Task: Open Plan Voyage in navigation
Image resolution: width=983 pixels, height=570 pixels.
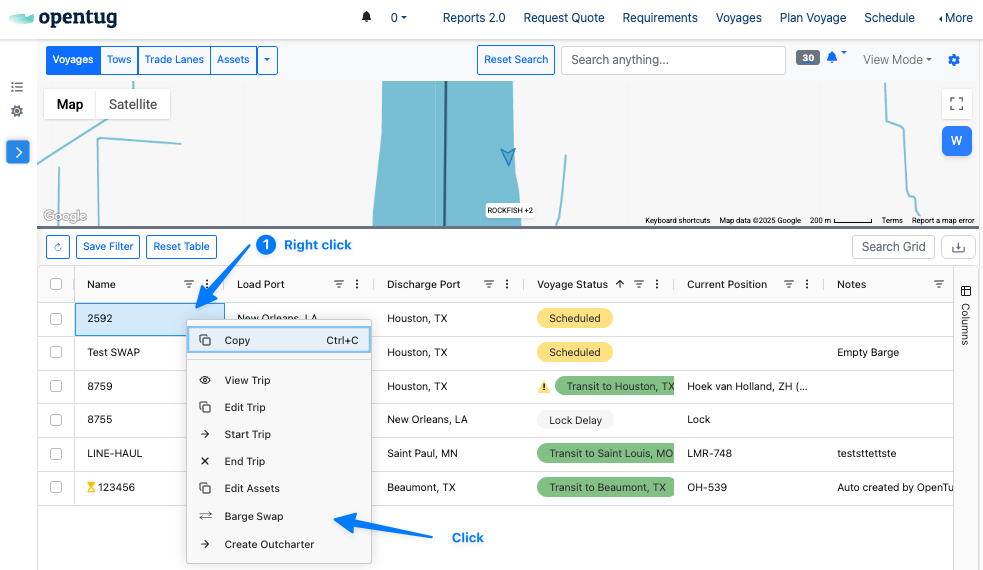Action: tap(813, 18)
